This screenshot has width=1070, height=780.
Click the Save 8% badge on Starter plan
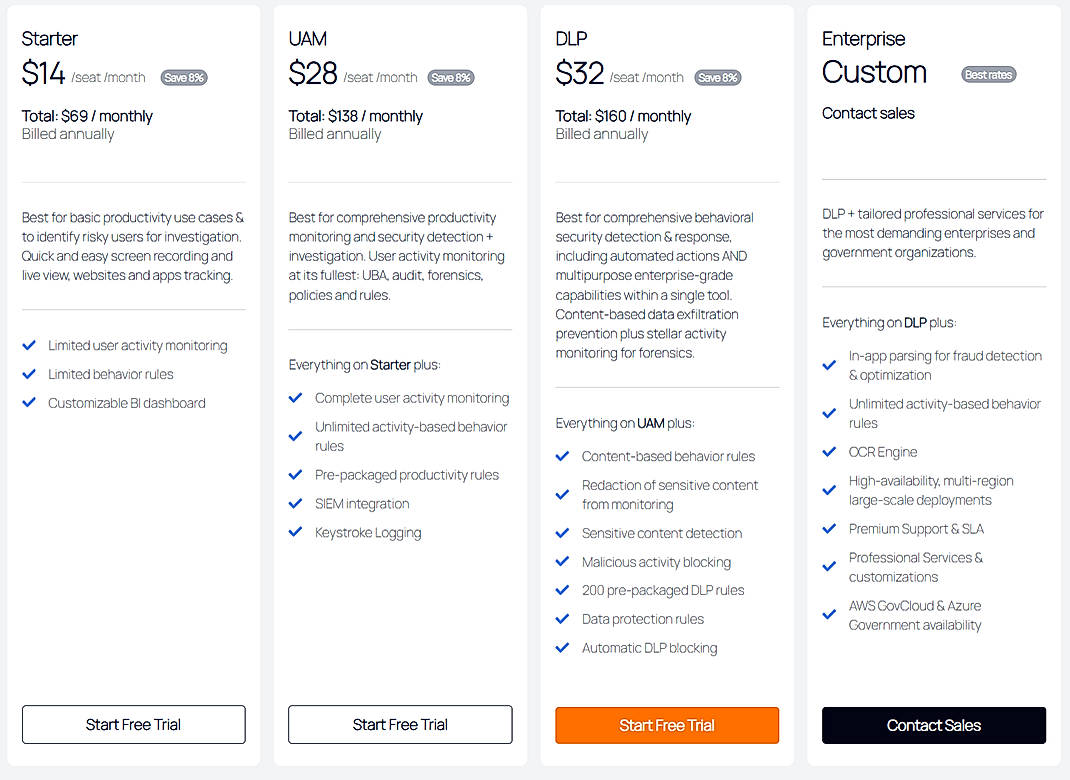pos(183,77)
